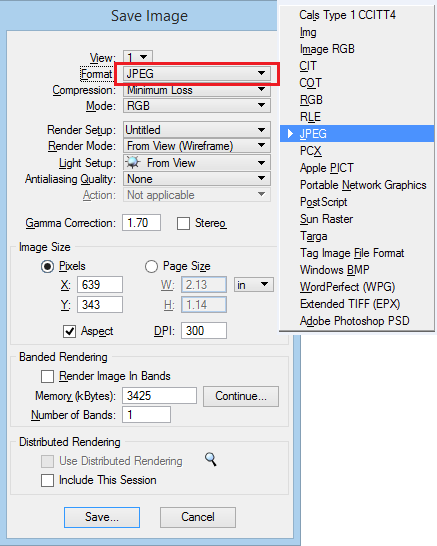Select the Pixels radio button
This screenshot has width=437, height=546.
(x=47, y=266)
